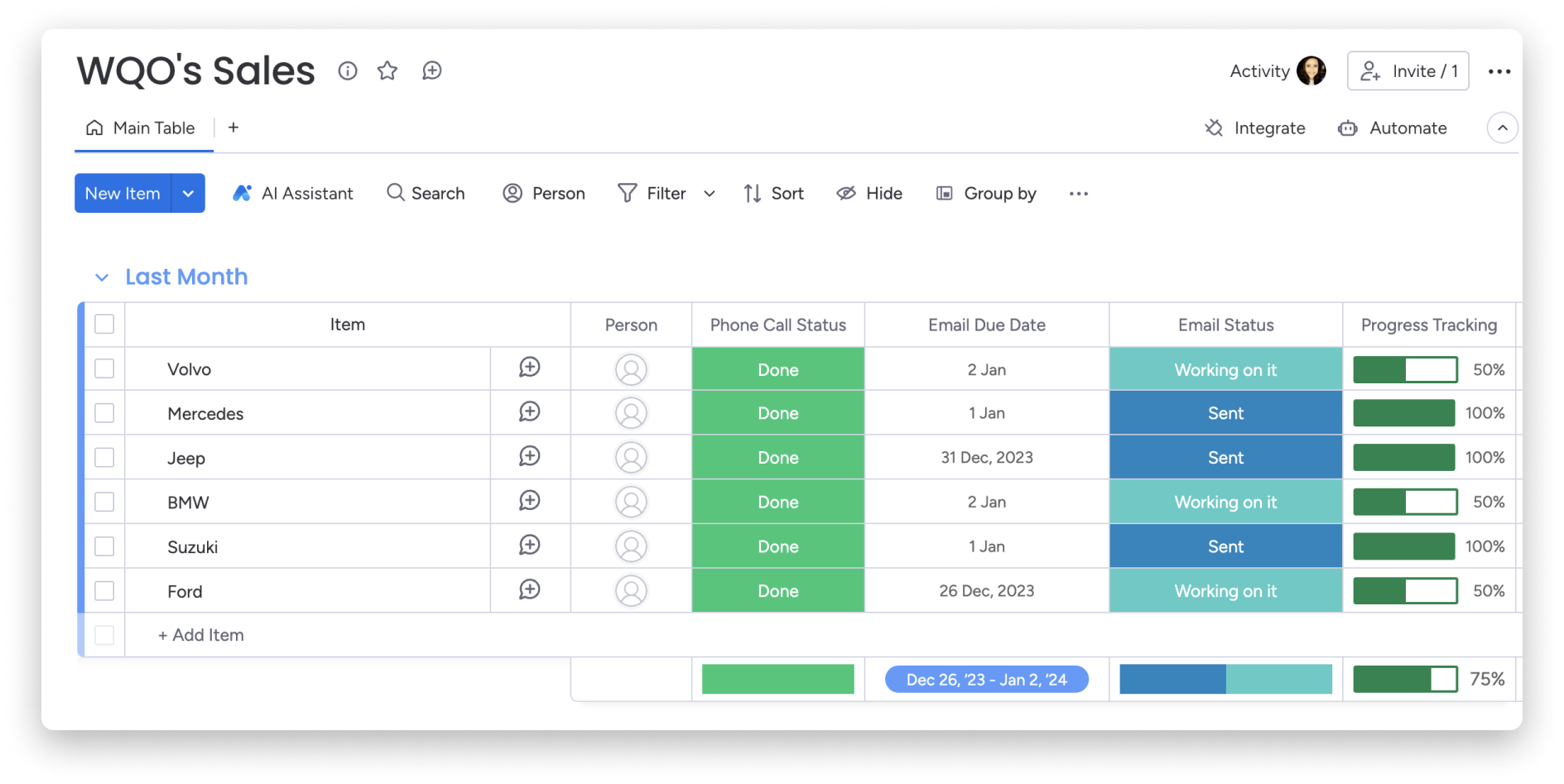Click Filter button

point(652,194)
